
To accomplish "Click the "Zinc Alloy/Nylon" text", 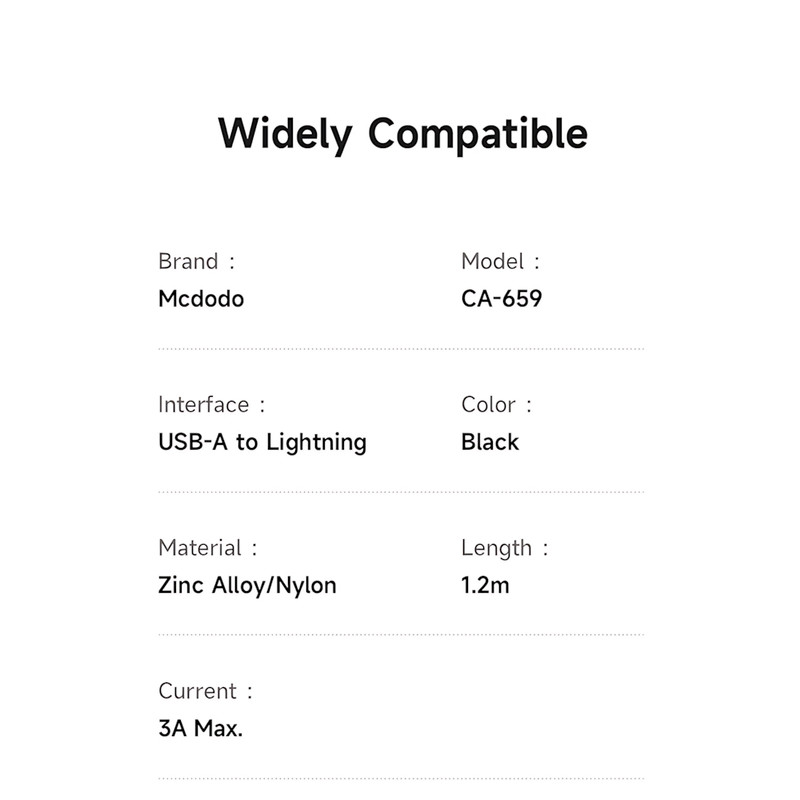I will tap(247, 585).
